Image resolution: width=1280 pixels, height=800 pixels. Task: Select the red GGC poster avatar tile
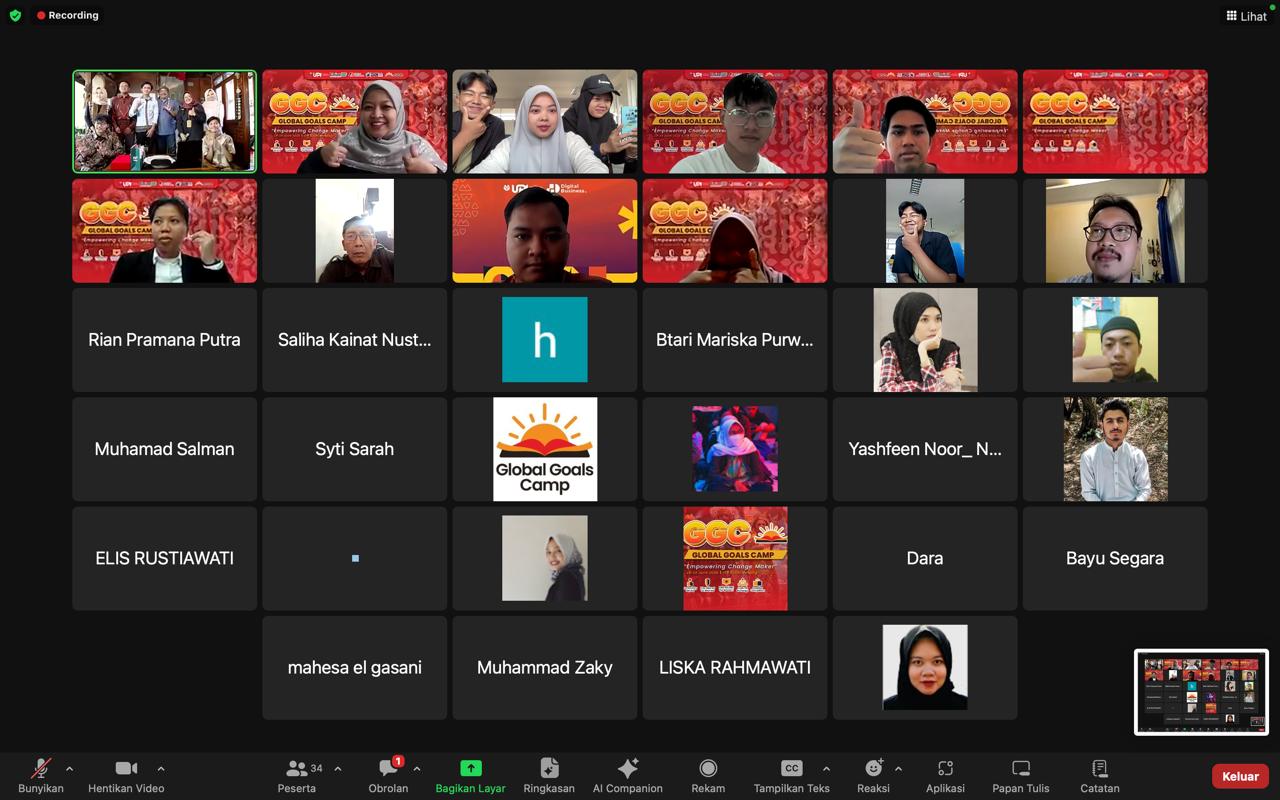(x=735, y=558)
